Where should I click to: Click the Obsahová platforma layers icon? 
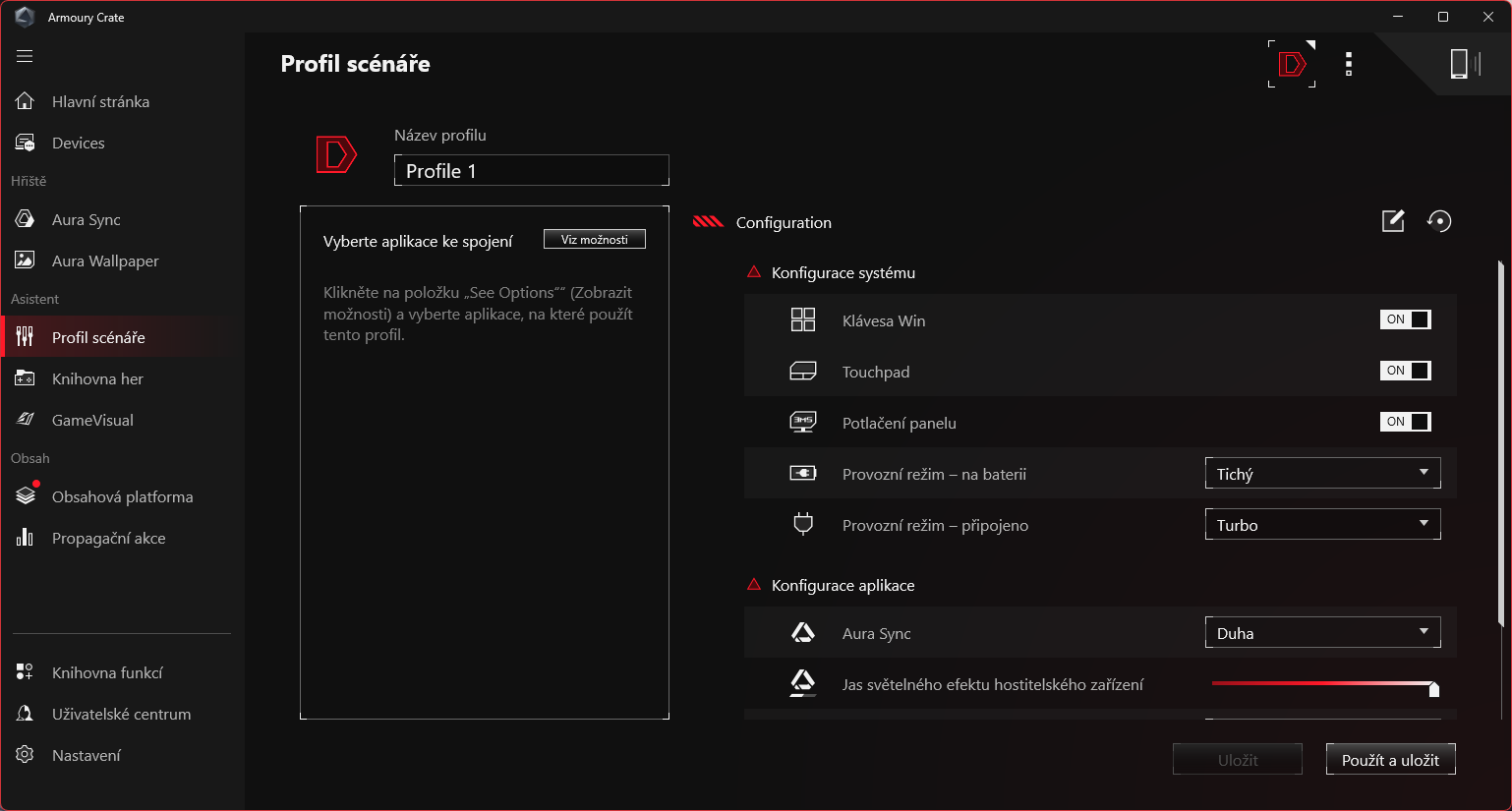pos(26,495)
